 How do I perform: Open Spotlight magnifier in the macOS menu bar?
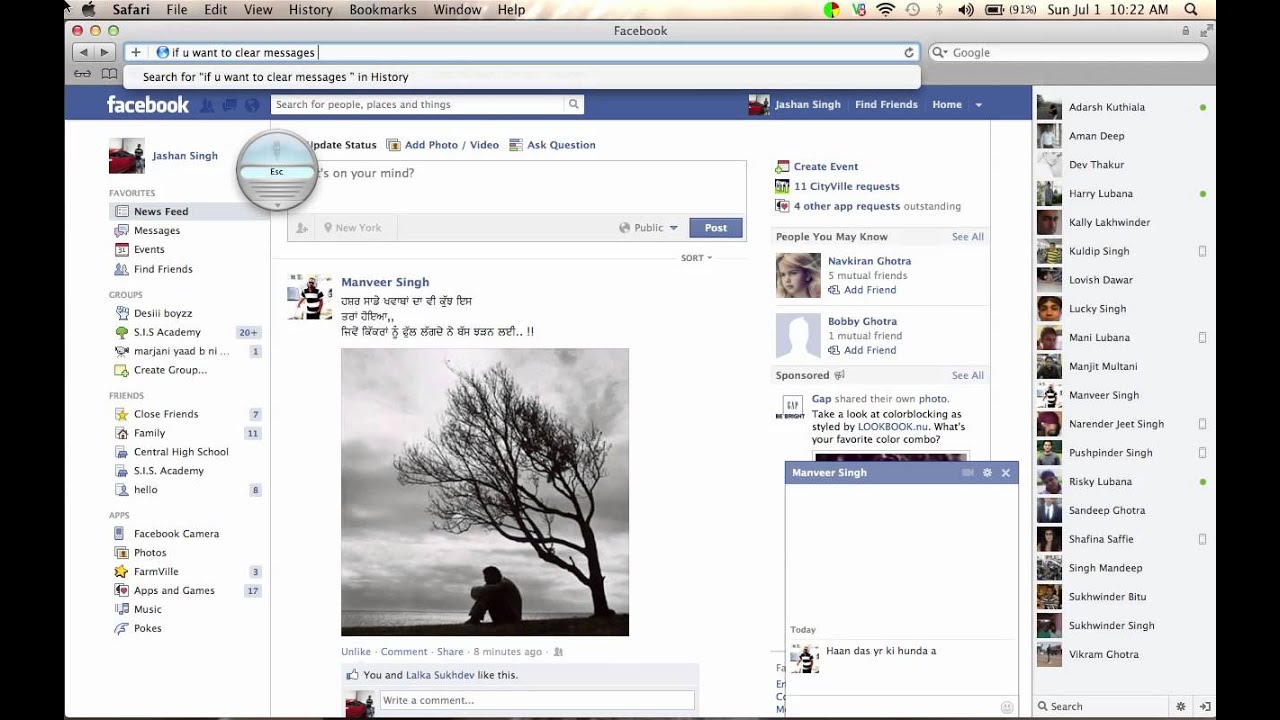click(x=1191, y=9)
